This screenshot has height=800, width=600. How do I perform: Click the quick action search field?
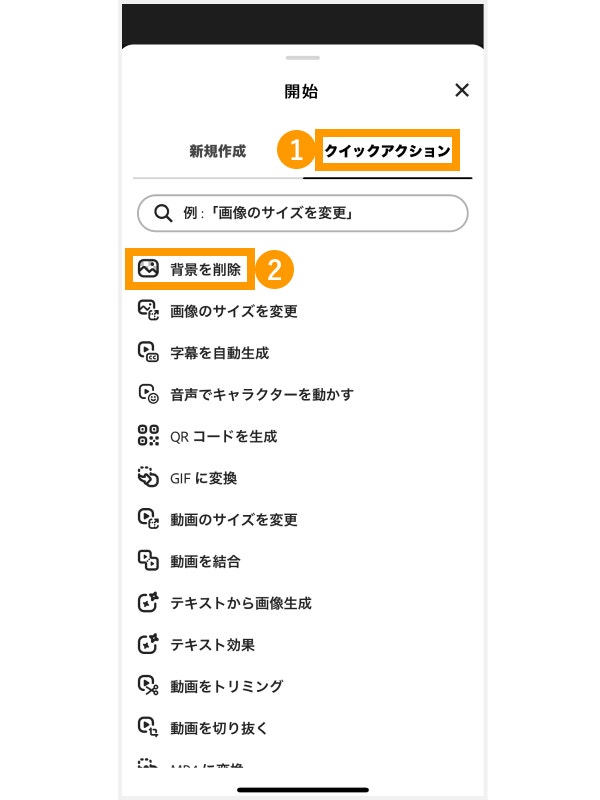[302, 213]
